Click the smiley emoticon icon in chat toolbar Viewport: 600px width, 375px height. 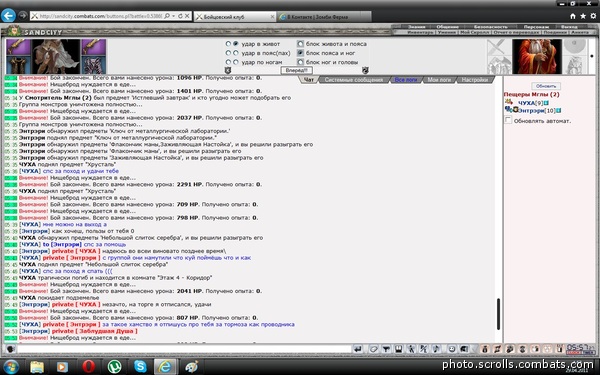click(x=452, y=349)
